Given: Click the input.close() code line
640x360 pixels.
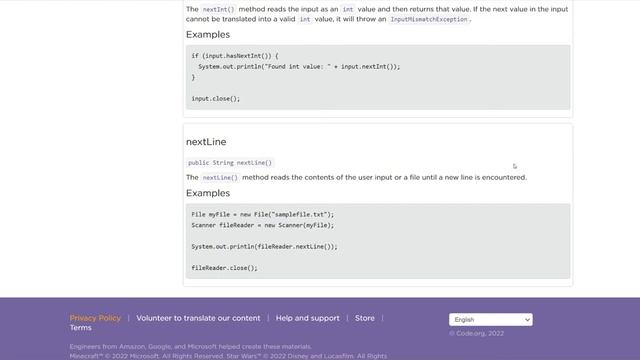Looking at the screenshot, I should (x=216, y=99).
